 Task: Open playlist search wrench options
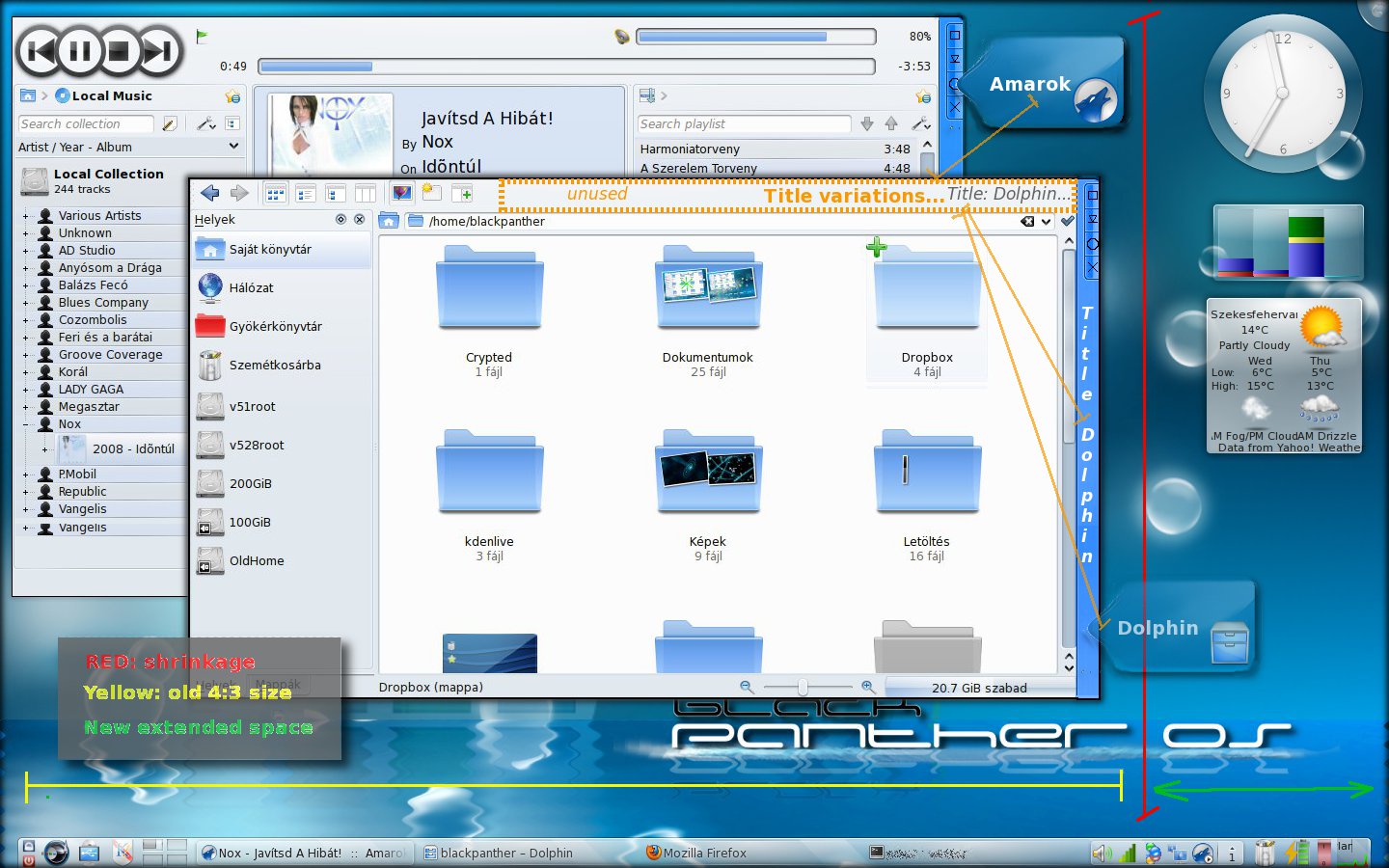pos(921,123)
